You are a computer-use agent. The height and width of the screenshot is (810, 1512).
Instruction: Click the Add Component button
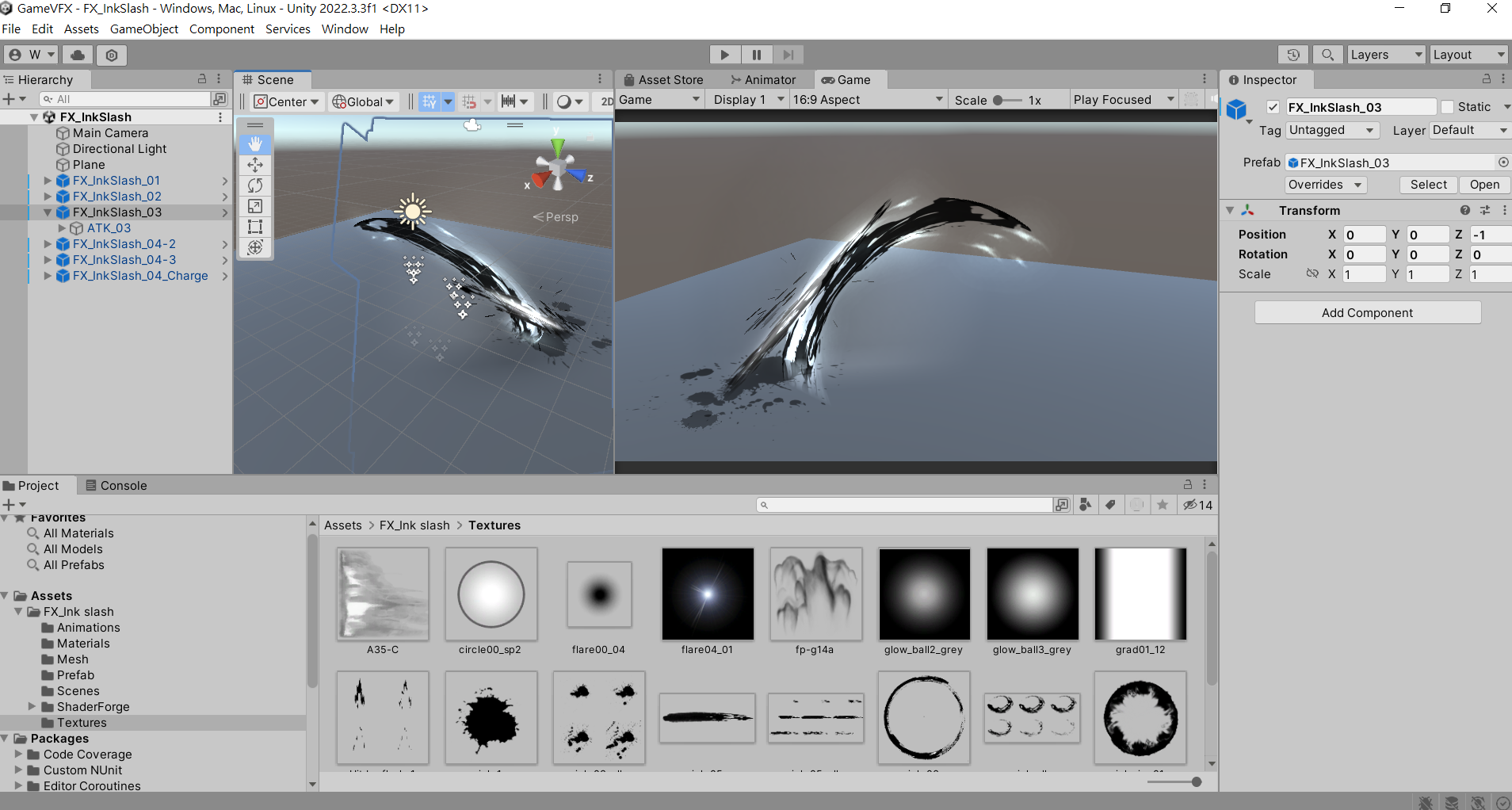click(1366, 311)
